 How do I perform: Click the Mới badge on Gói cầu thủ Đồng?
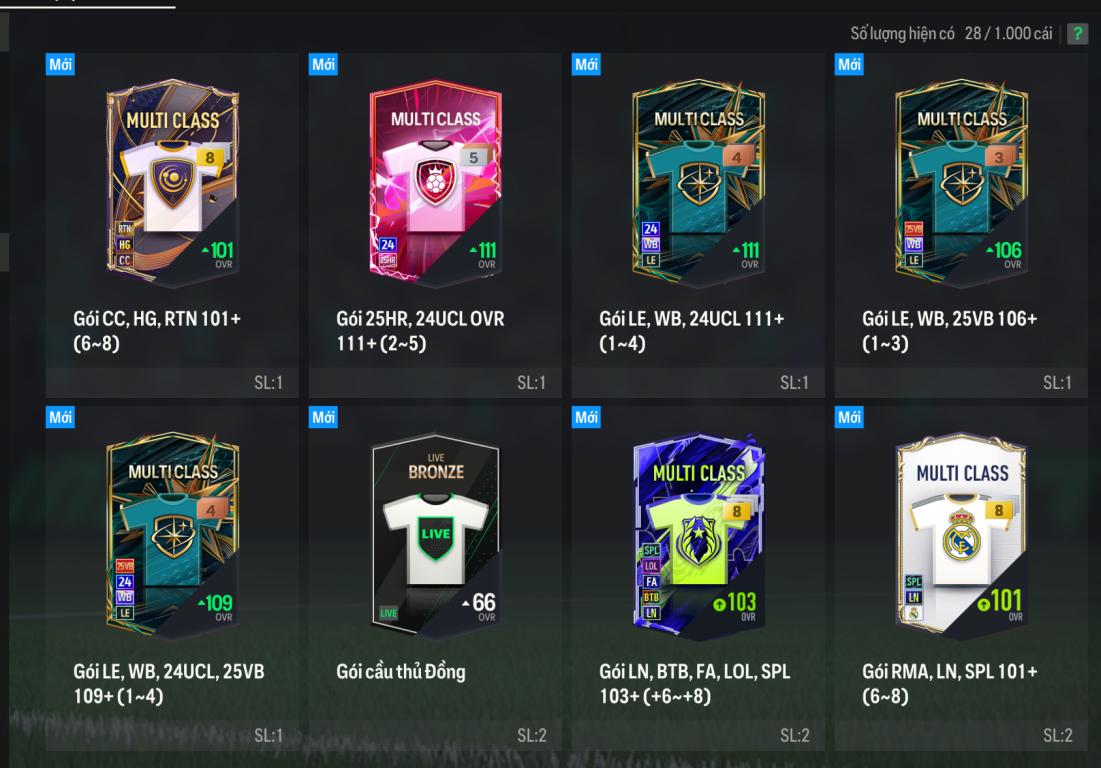(324, 417)
